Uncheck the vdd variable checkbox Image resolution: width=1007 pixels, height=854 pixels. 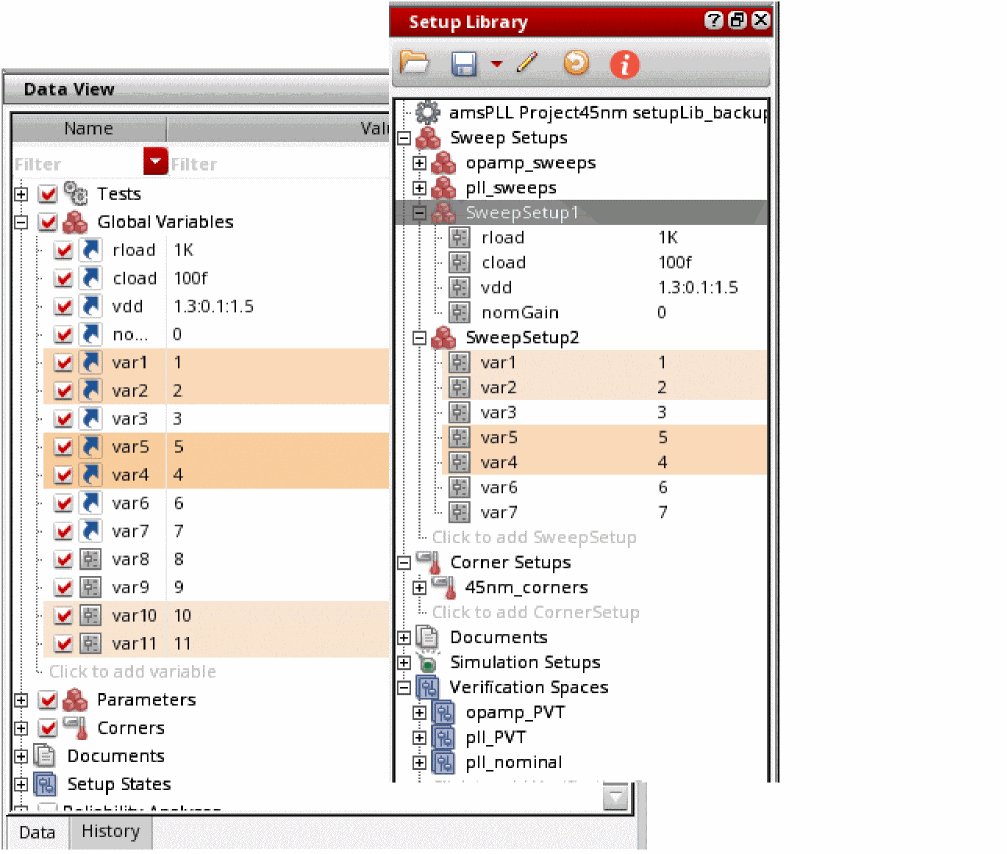63,306
